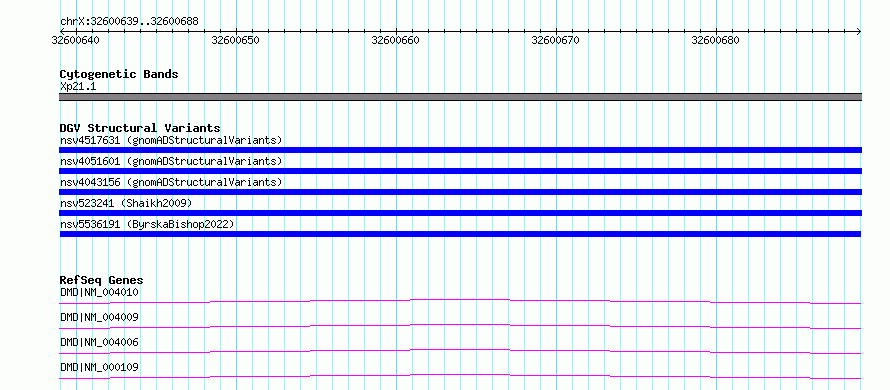Select the DGV Structural Variants track title
Screen dimensions: 890x390
coord(140,128)
